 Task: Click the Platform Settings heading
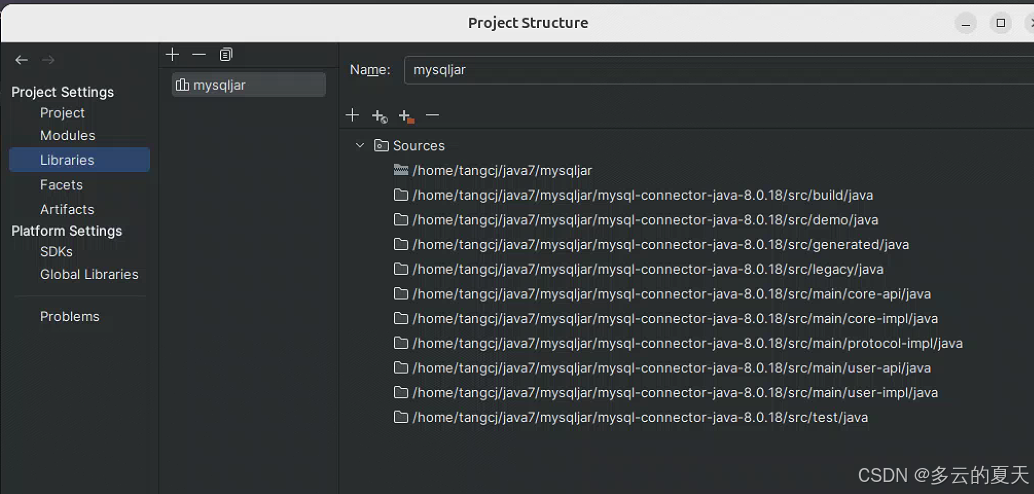coord(67,231)
